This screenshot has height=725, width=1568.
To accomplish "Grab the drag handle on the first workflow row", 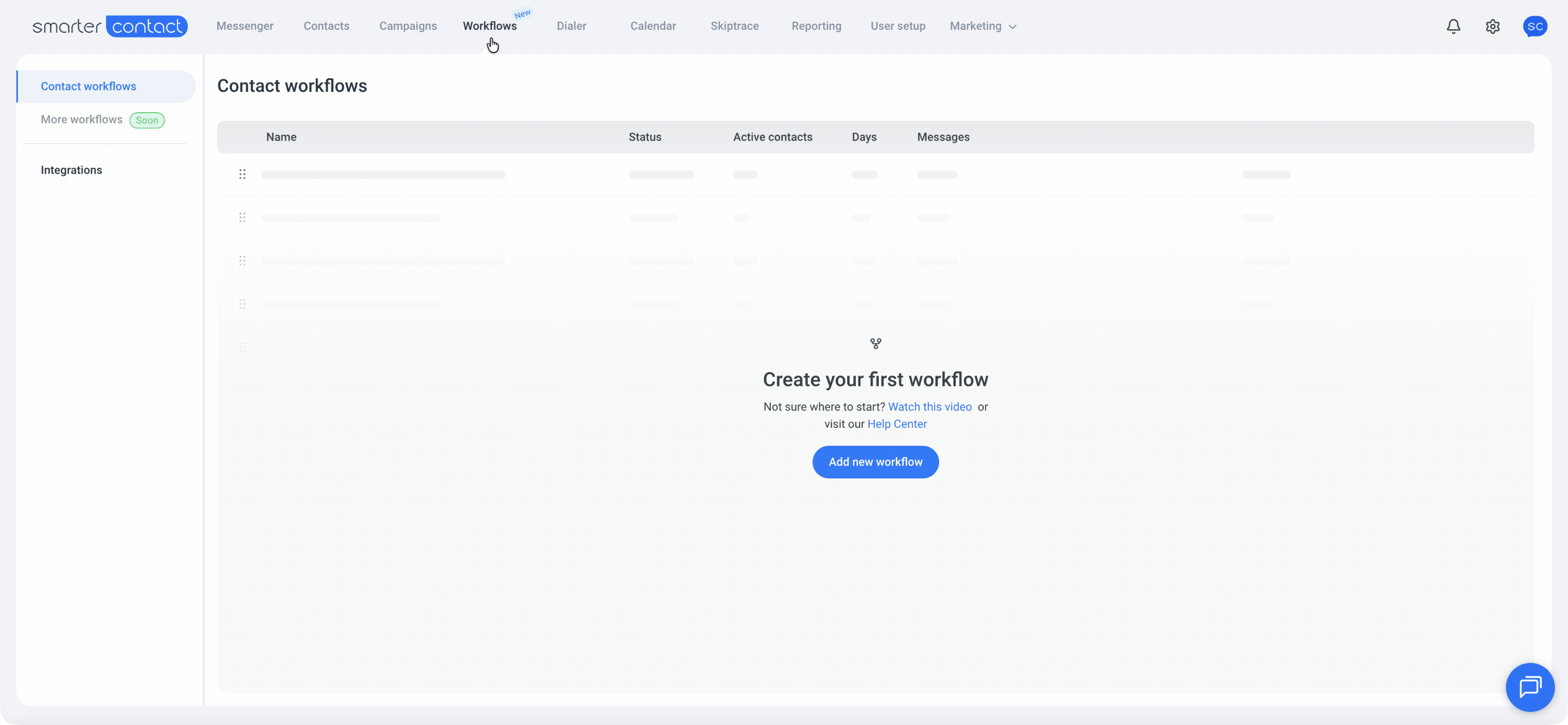I will (x=243, y=174).
